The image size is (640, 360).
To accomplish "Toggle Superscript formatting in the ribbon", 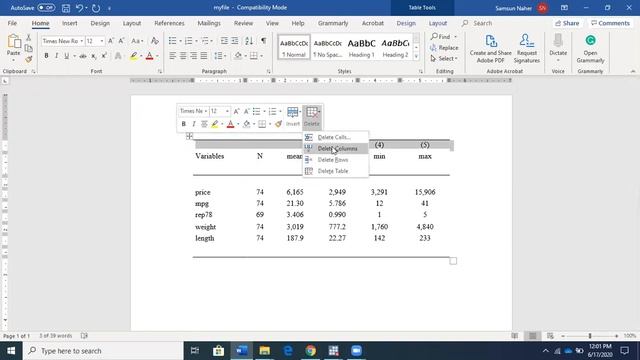I will 104,56.
